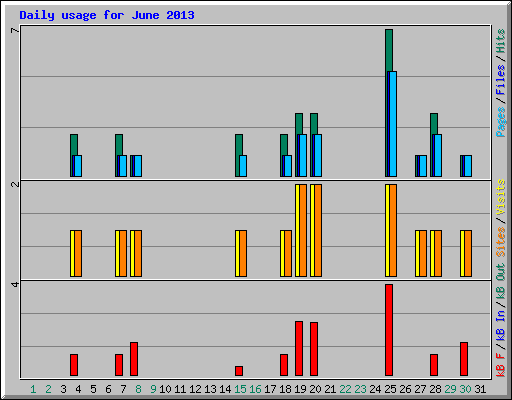Click the 'Pages' legend label
Screen dimensions: 512x400
click(500, 122)
